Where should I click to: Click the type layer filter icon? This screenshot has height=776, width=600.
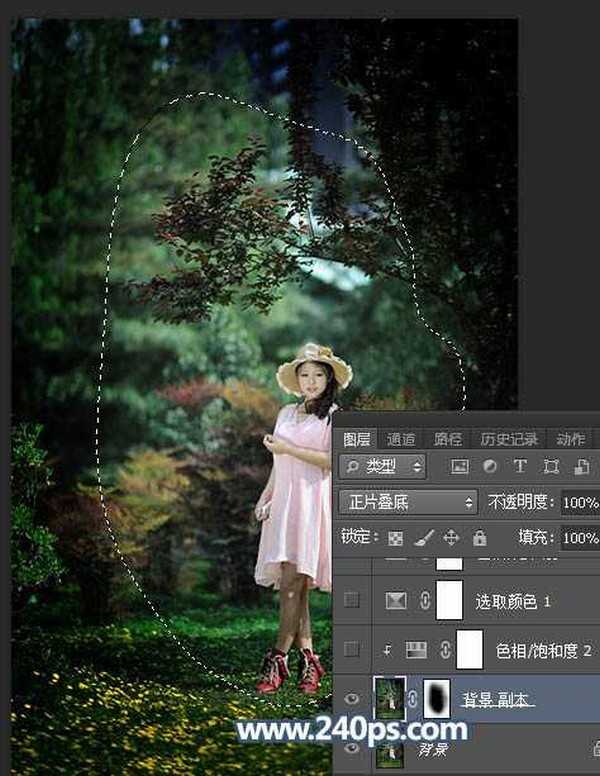click(520, 467)
